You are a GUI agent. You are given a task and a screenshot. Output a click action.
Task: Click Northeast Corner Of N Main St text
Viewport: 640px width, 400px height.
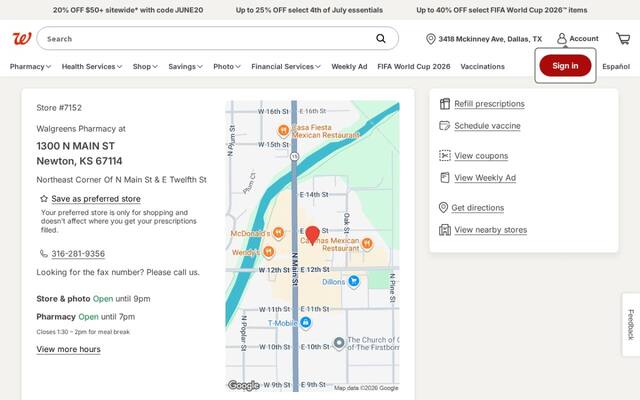(121, 180)
